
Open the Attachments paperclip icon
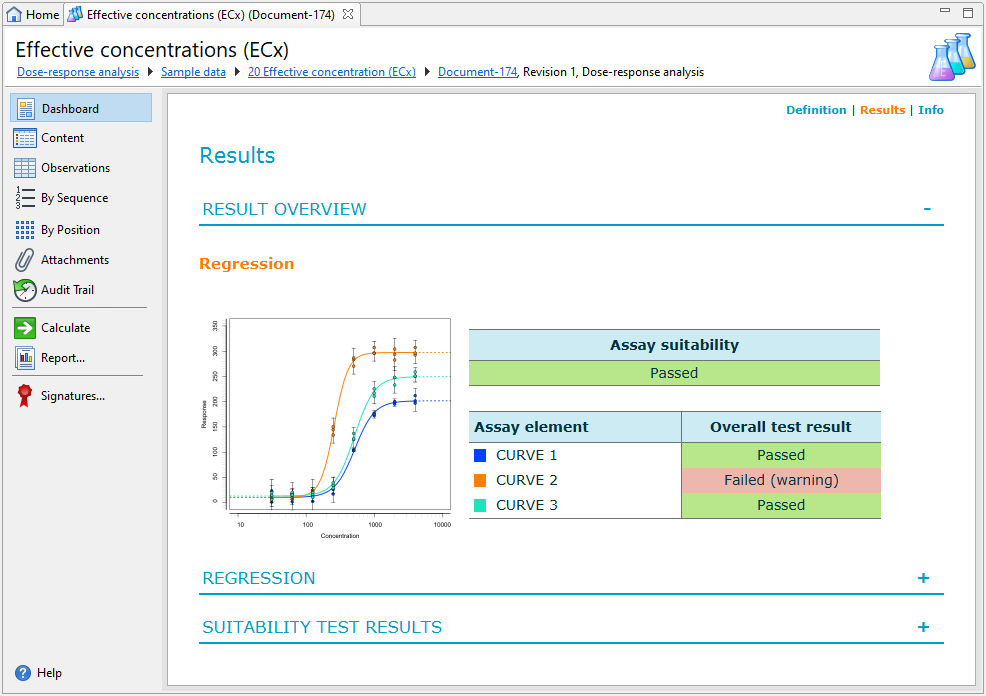(26, 260)
